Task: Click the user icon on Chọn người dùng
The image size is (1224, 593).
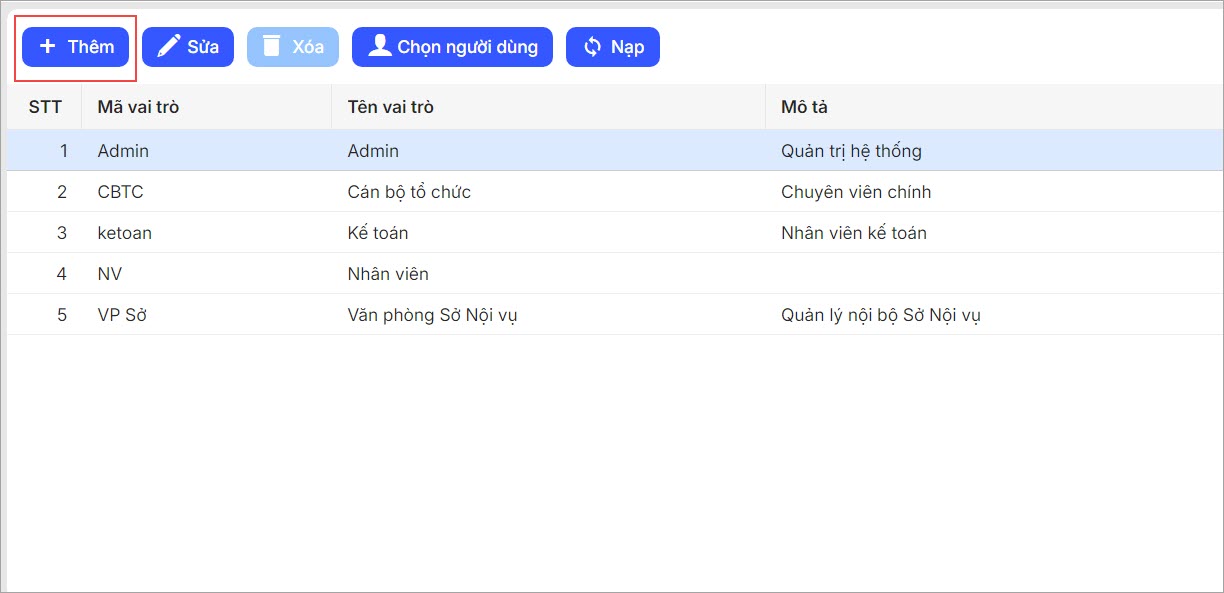Action: [380, 46]
